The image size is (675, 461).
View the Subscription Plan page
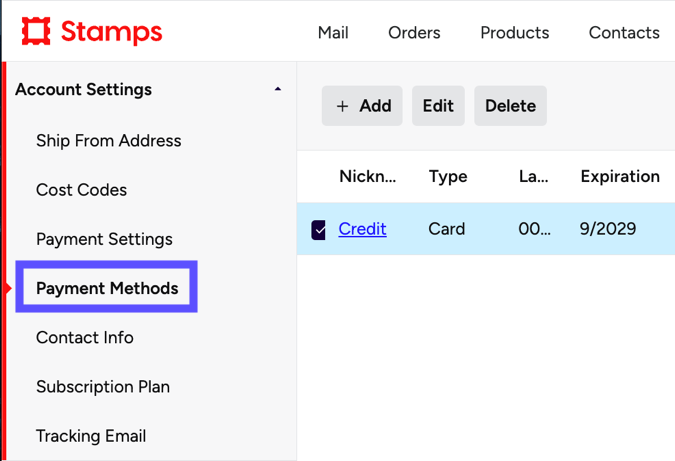tap(103, 387)
